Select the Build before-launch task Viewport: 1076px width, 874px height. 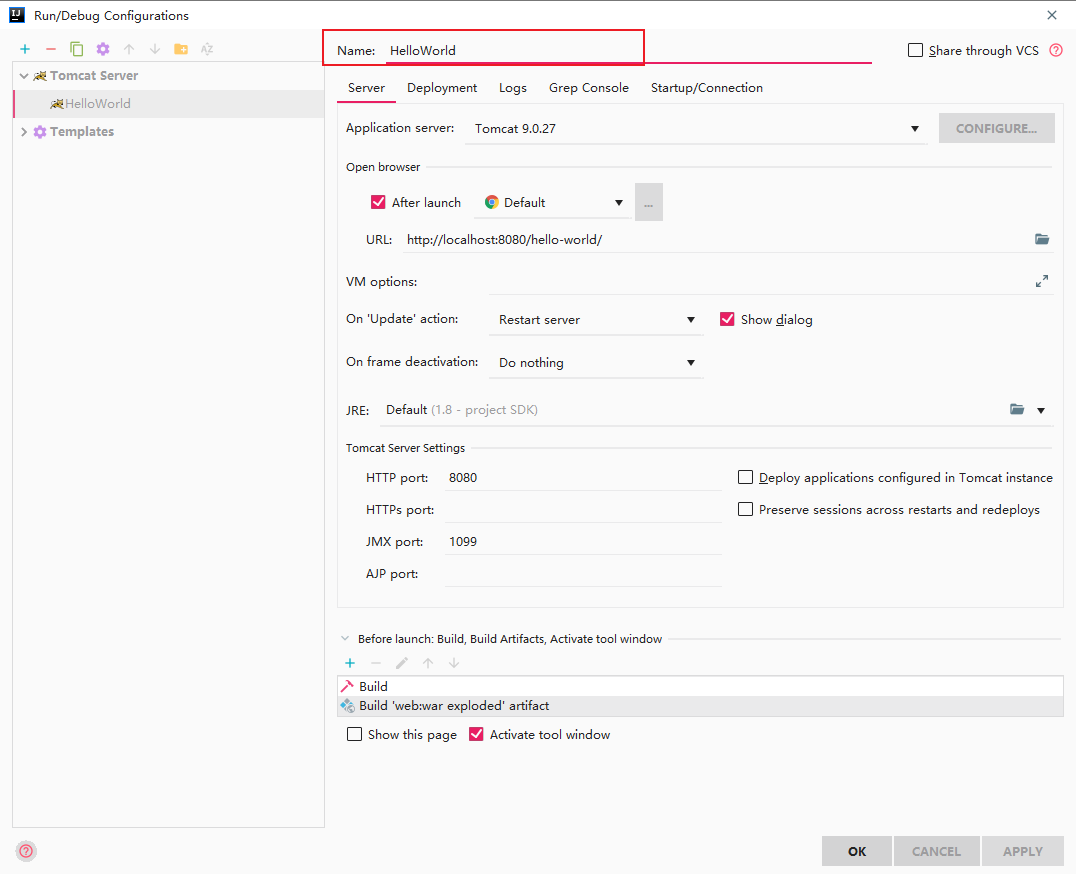coord(700,686)
